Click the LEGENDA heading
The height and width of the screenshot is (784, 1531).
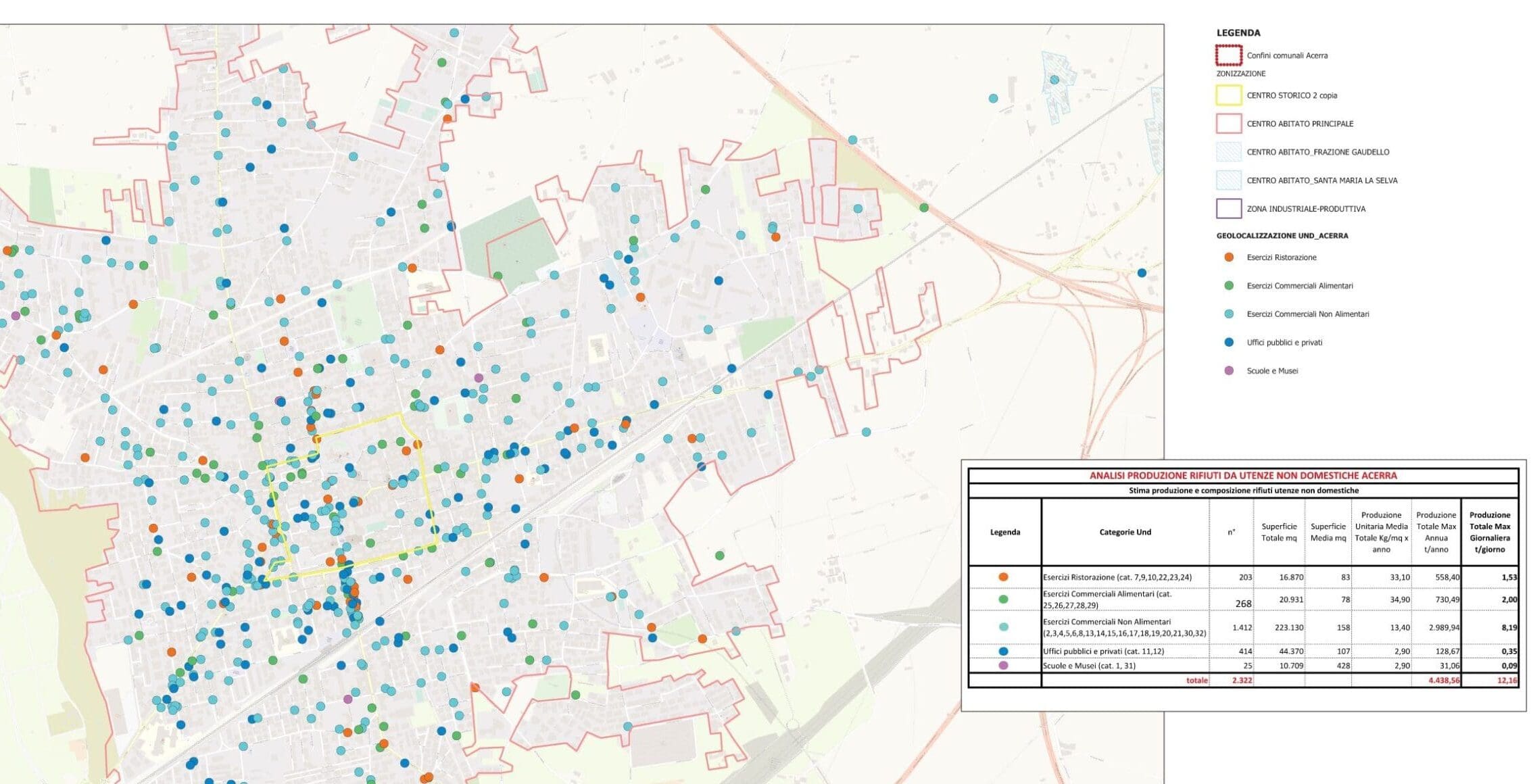click(1238, 32)
